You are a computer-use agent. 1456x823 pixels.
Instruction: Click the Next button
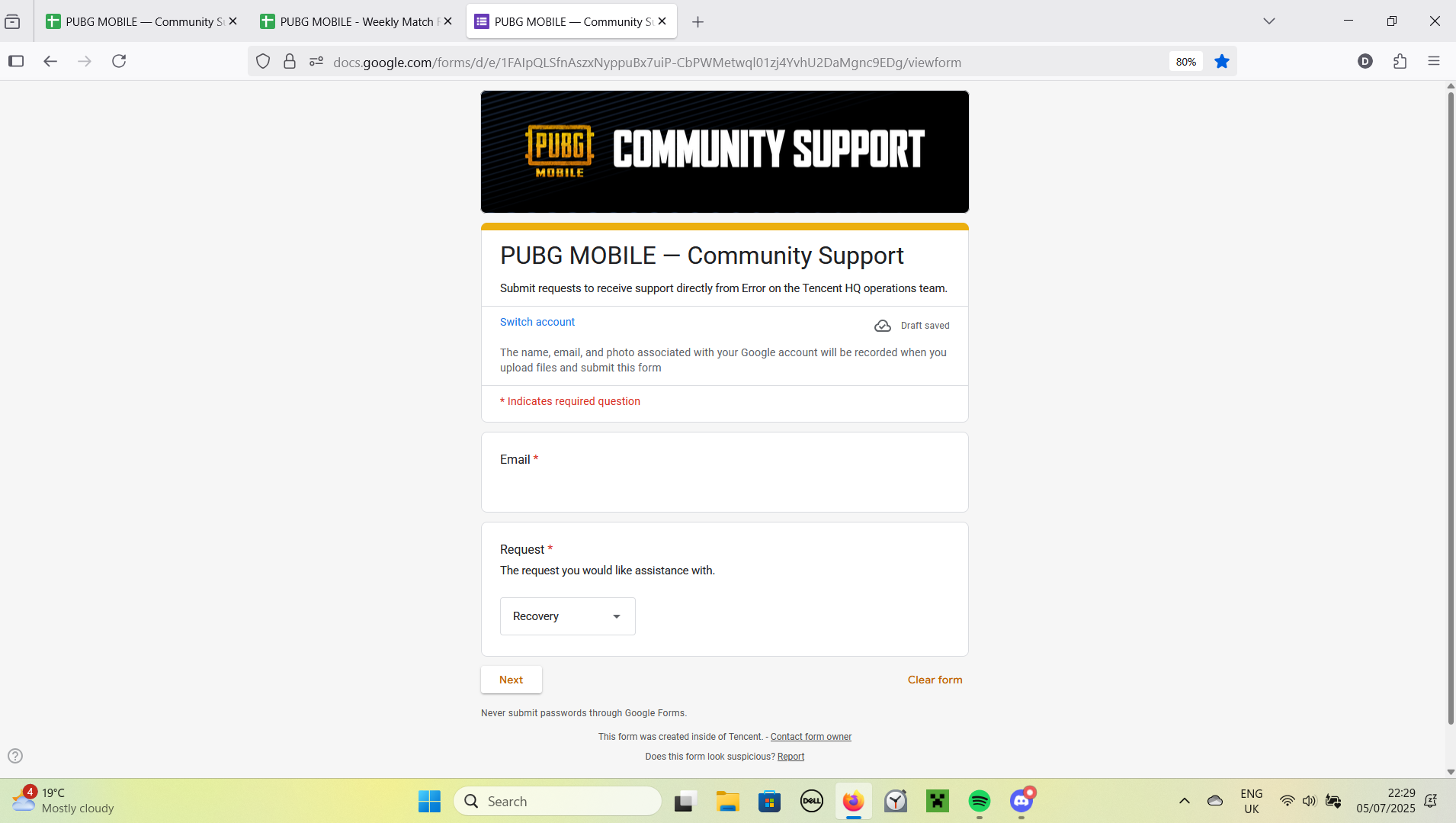point(512,680)
